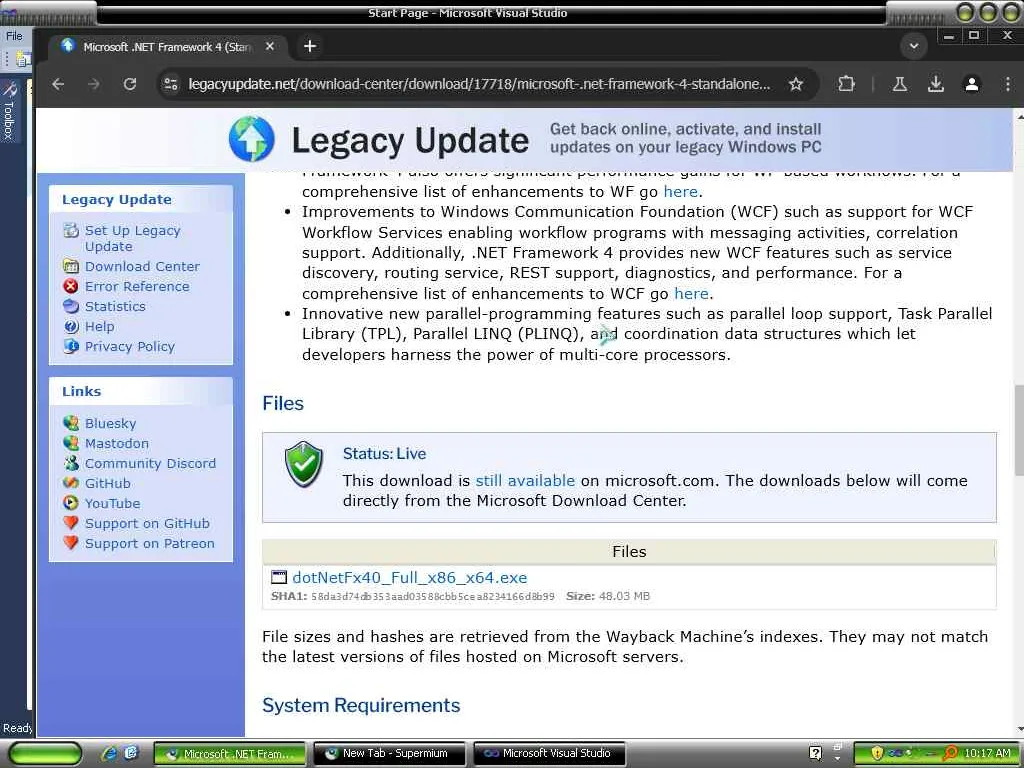Open Support on Patreon link
The width and height of the screenshot is (1024, 768).
[x=150, y=543]
